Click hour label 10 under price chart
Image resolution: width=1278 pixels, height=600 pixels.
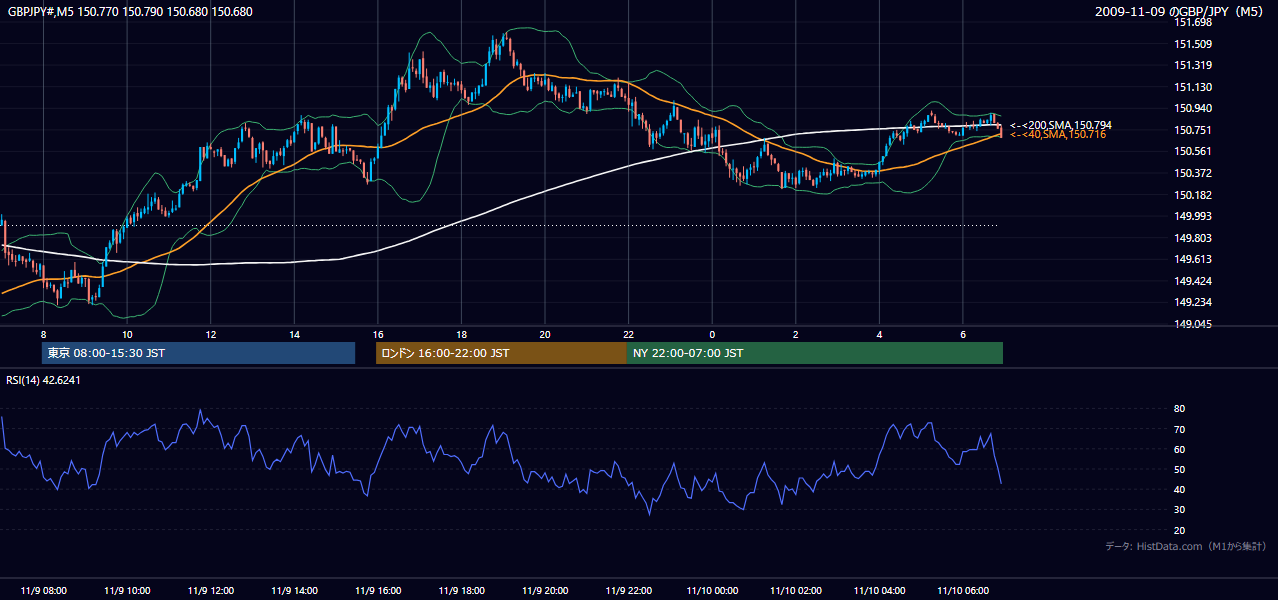click(x=127, y=334)
